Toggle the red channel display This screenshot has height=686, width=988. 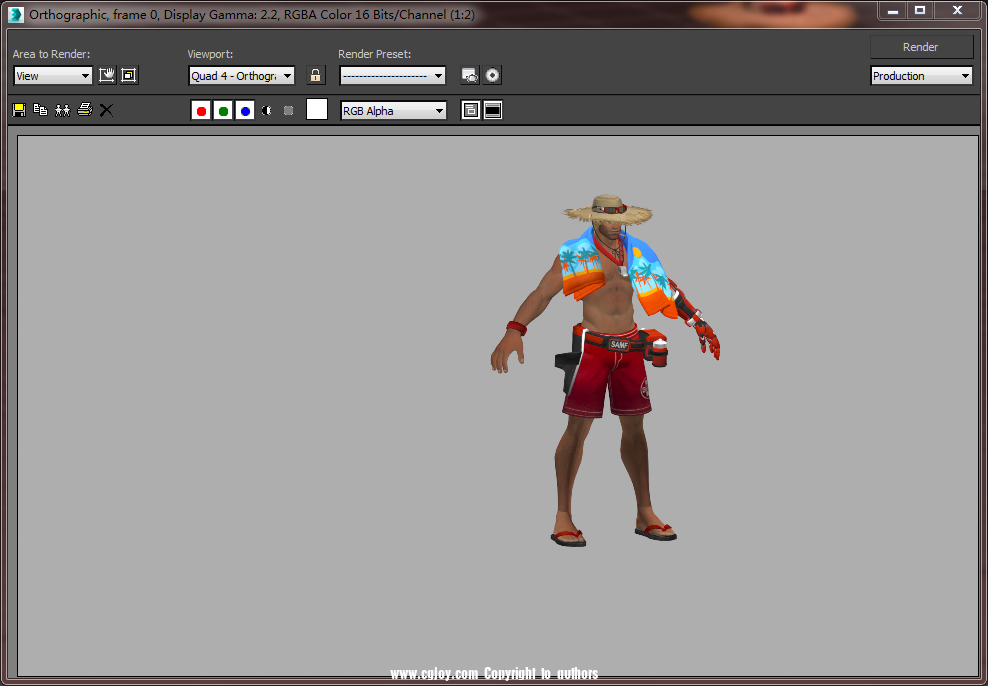(x=201, y=111)
